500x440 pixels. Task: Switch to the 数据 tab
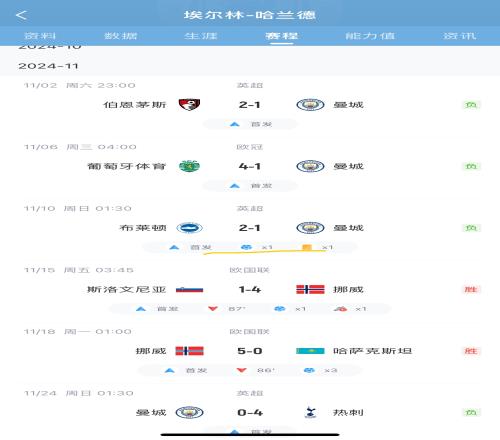(x=121, y=36)
